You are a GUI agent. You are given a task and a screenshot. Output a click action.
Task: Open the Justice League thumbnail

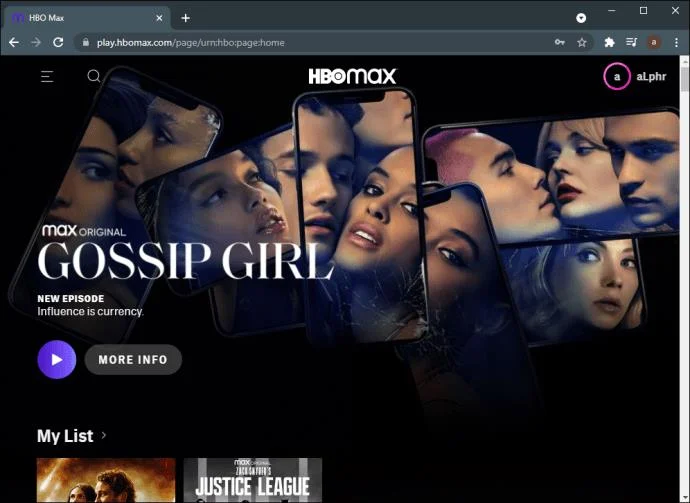253,480
